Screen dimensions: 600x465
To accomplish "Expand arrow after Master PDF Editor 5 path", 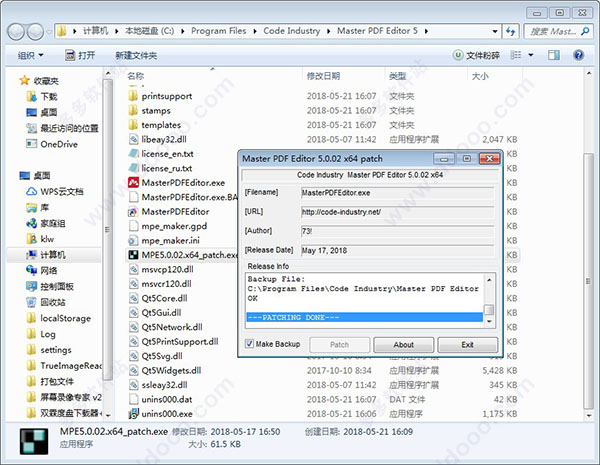I will pos(426,31).
